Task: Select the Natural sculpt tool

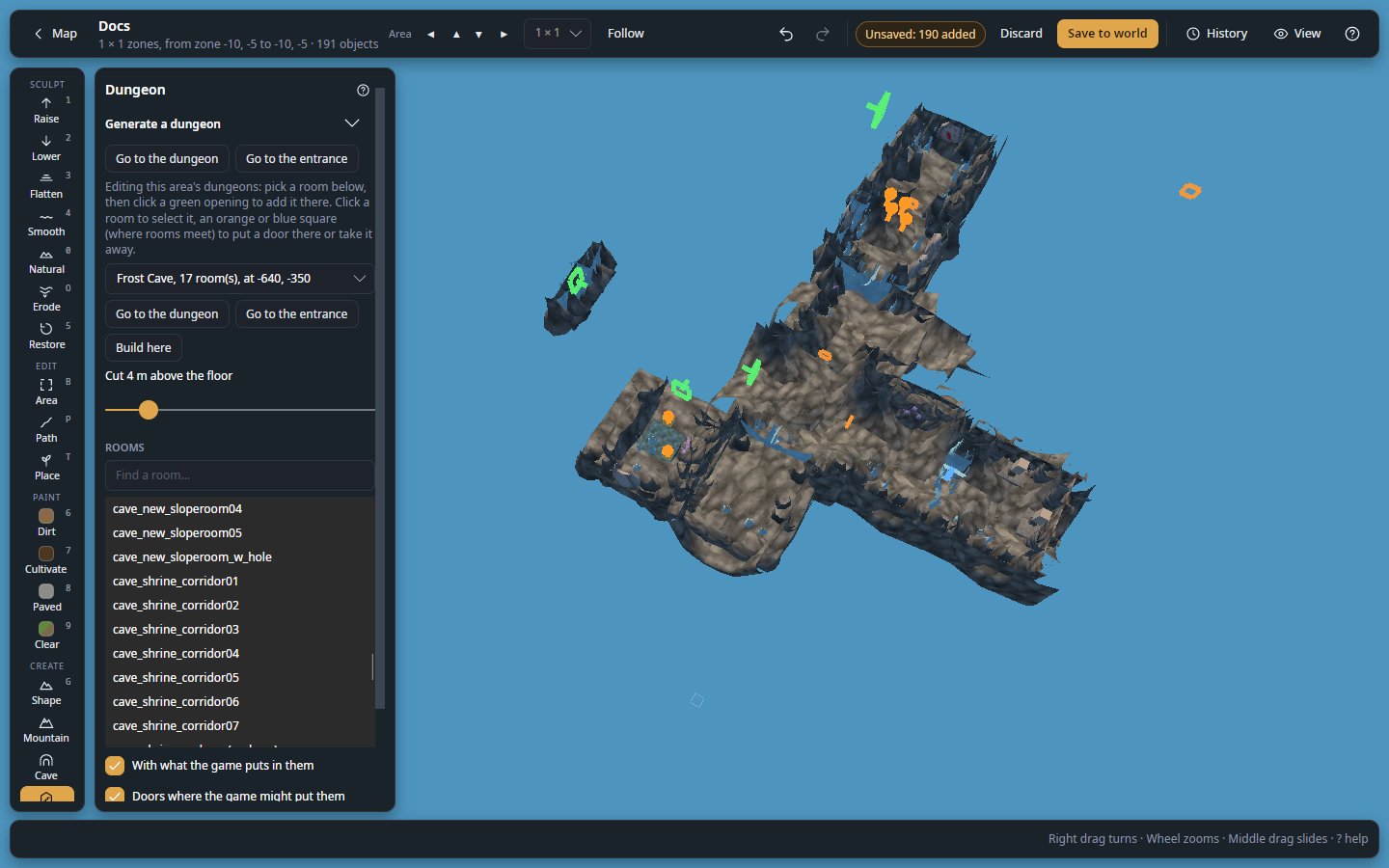Action: click(x=46, y=260)
